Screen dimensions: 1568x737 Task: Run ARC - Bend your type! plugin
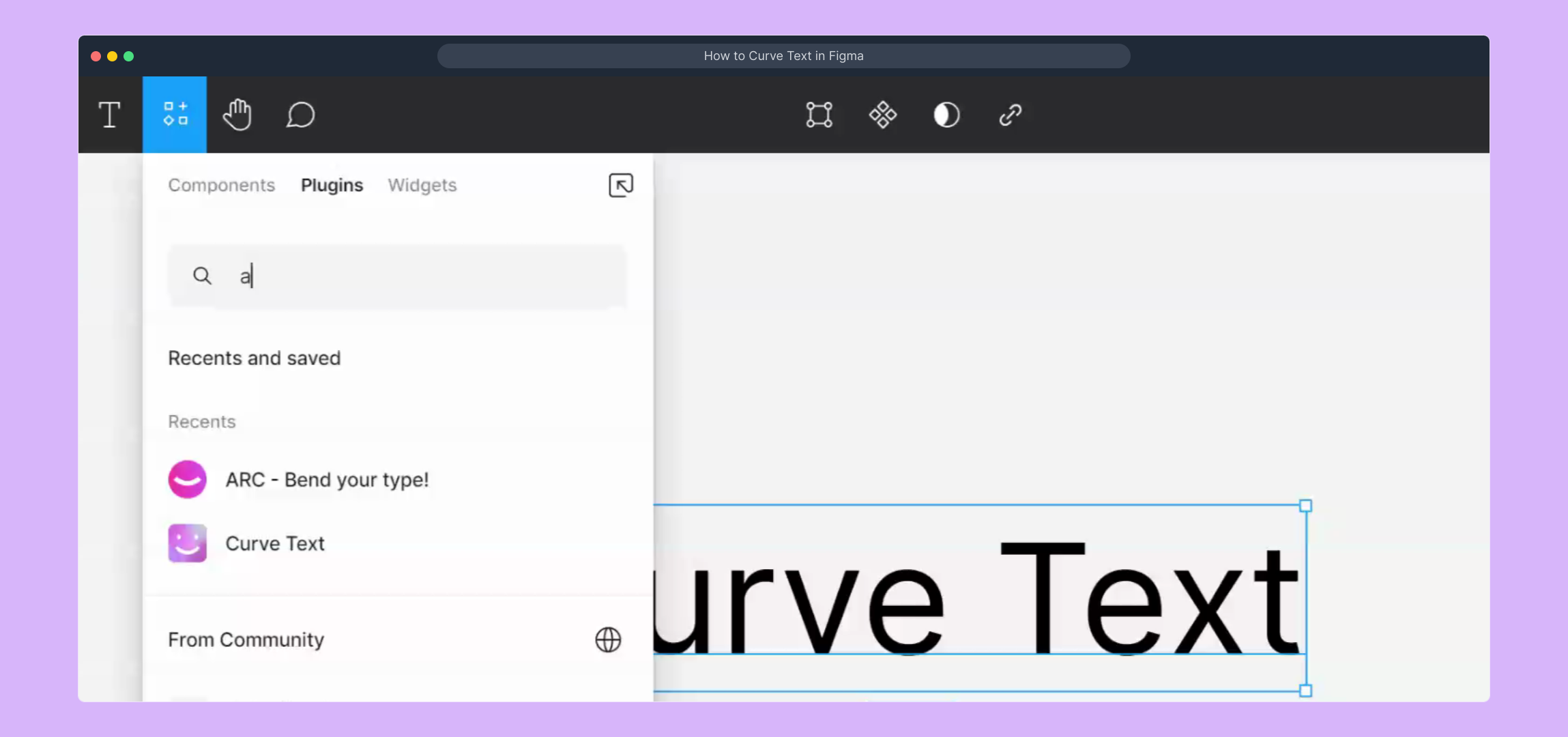click(326, 480)
